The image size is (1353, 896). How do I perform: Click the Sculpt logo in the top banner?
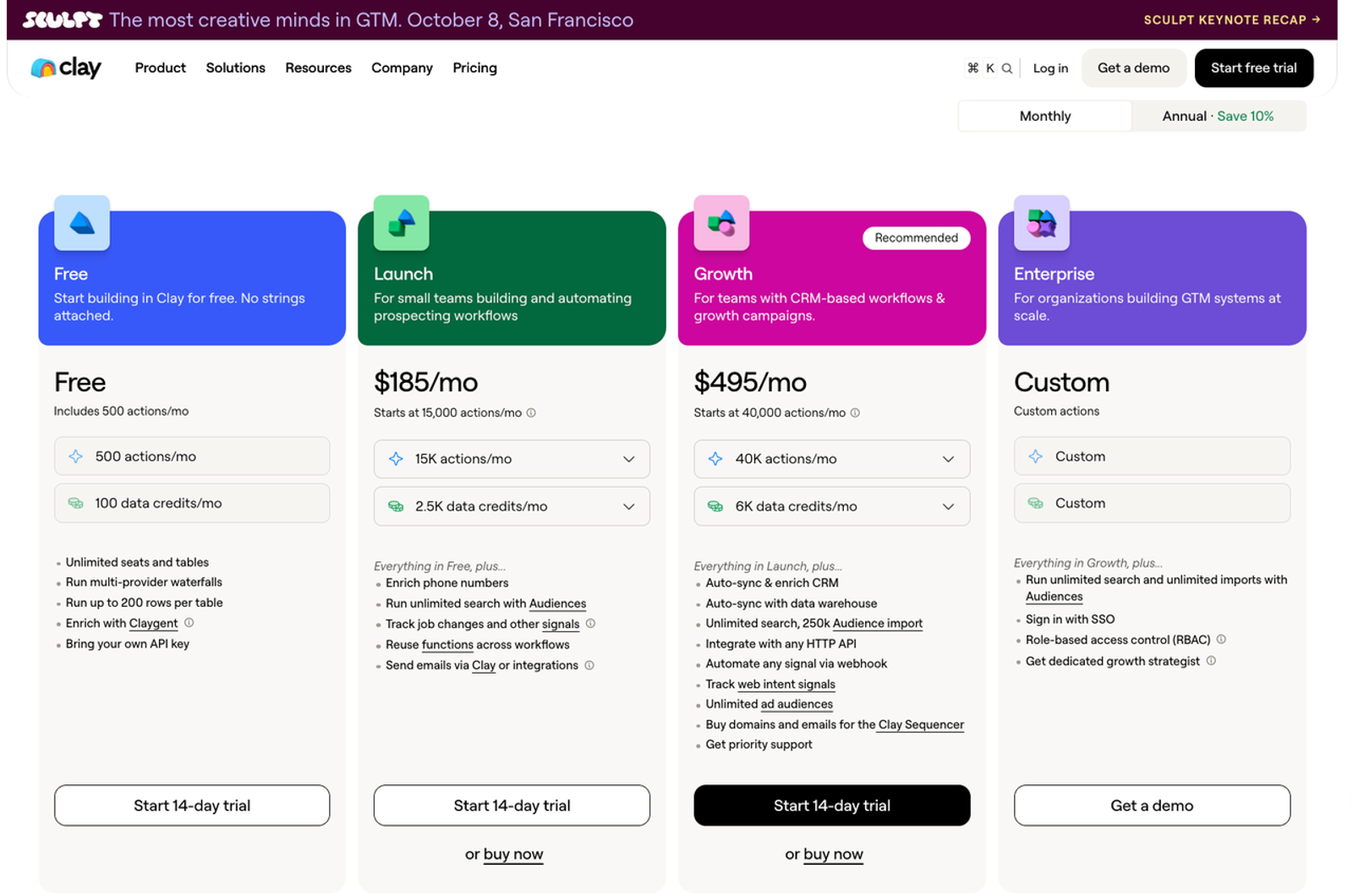(x=62, y=19)
